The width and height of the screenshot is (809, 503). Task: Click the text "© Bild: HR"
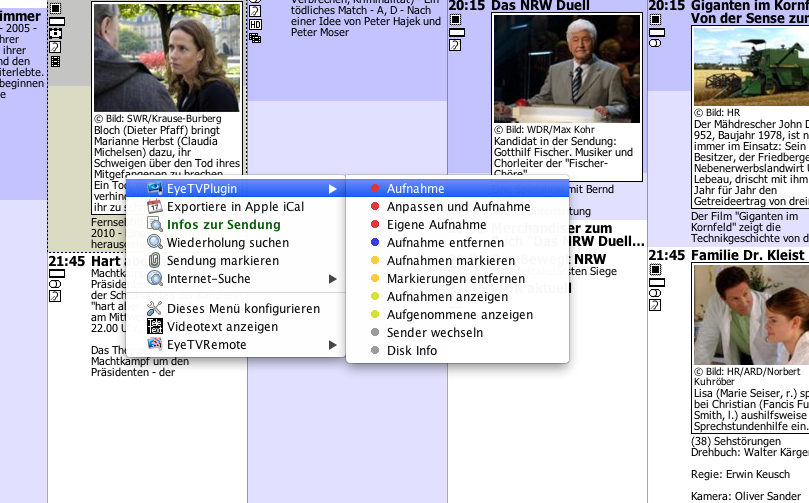(717, 112)
